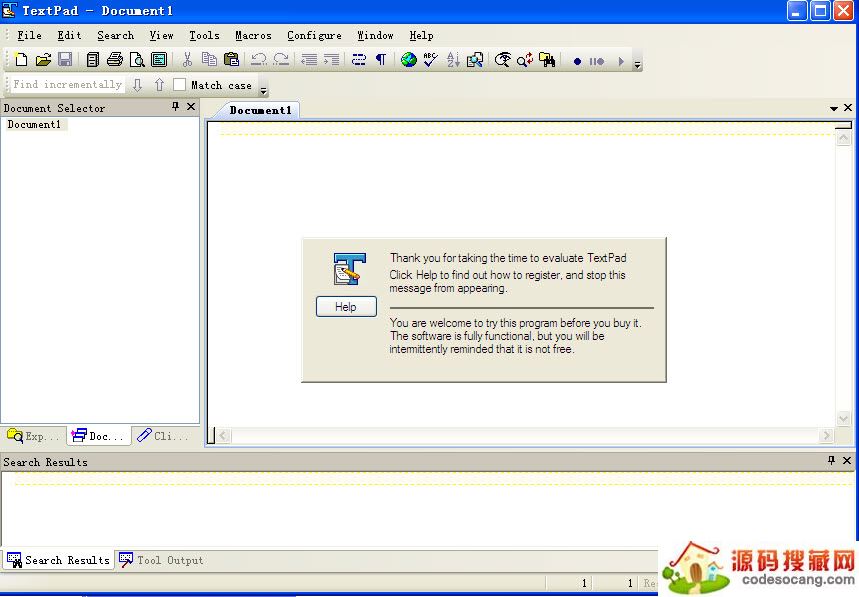Click the Open file folder icon
Screen dimensions: 859x597
(43, 60)
